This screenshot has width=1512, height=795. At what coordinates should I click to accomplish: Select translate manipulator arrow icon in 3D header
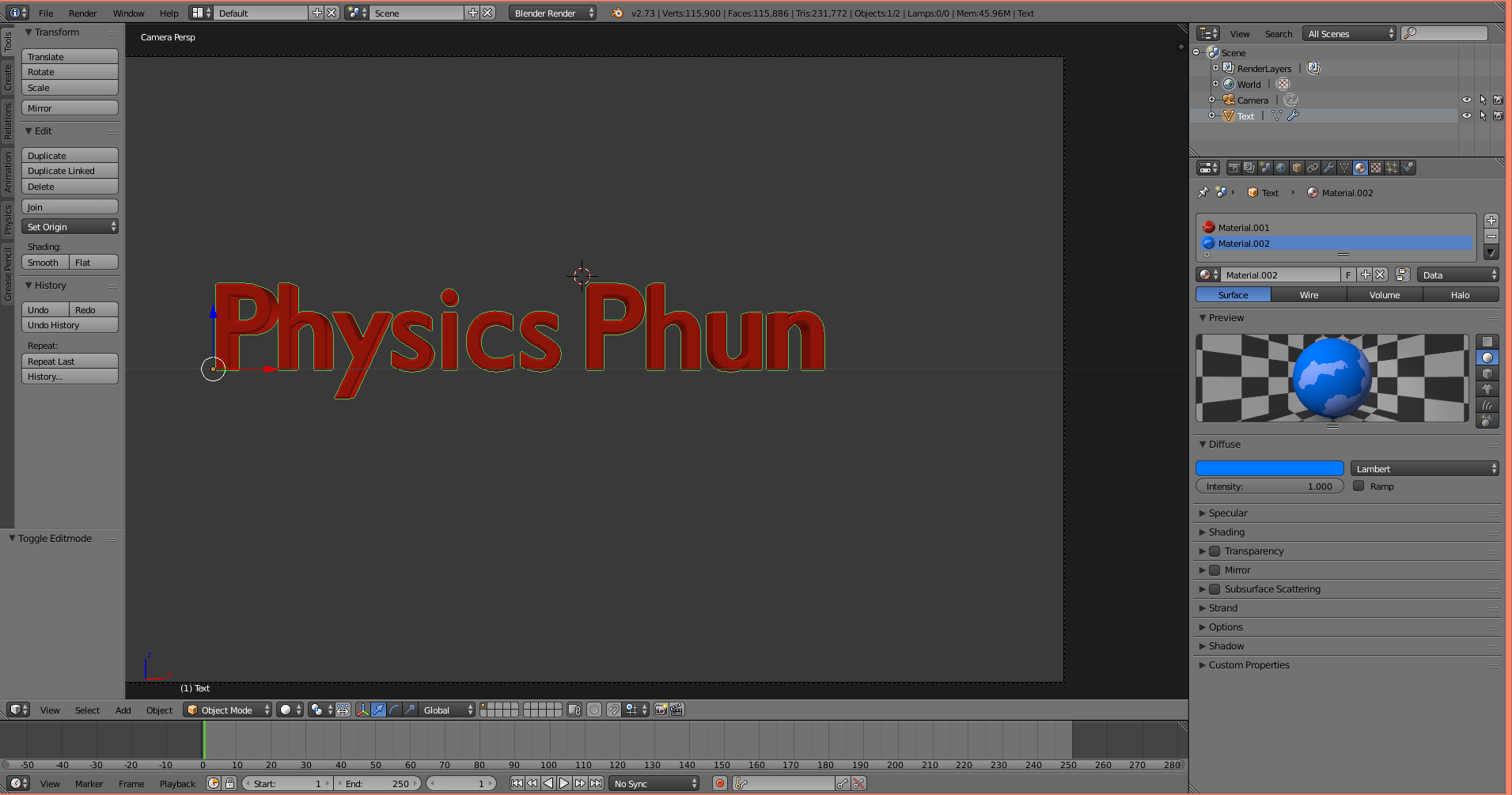pyautogui.click(x=379, y=710)
